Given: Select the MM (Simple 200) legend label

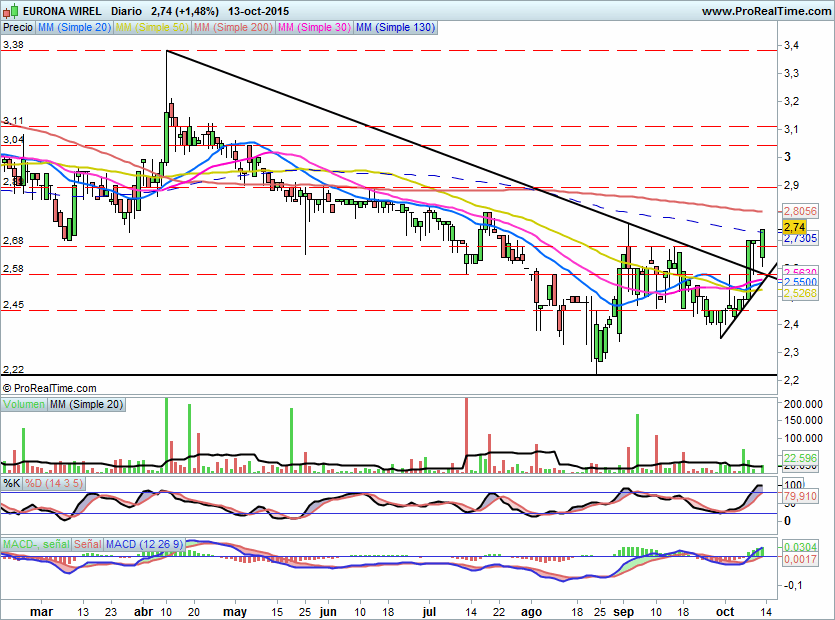Looking at the screenshot, I should 233,27.
